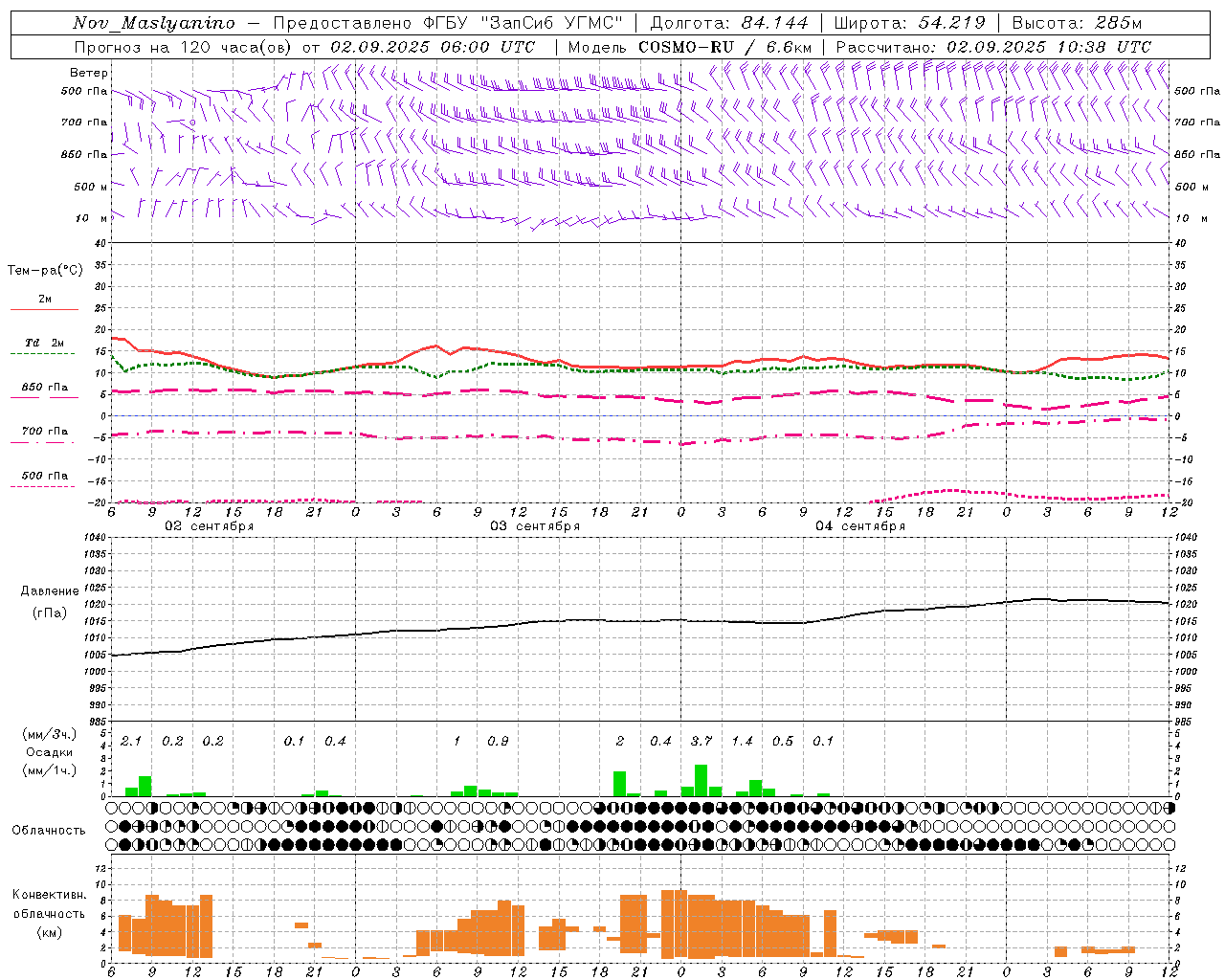The image size is (1225, 980).
Task: Click the precipitation value '3.7'
Action: [x=702, y=741]
